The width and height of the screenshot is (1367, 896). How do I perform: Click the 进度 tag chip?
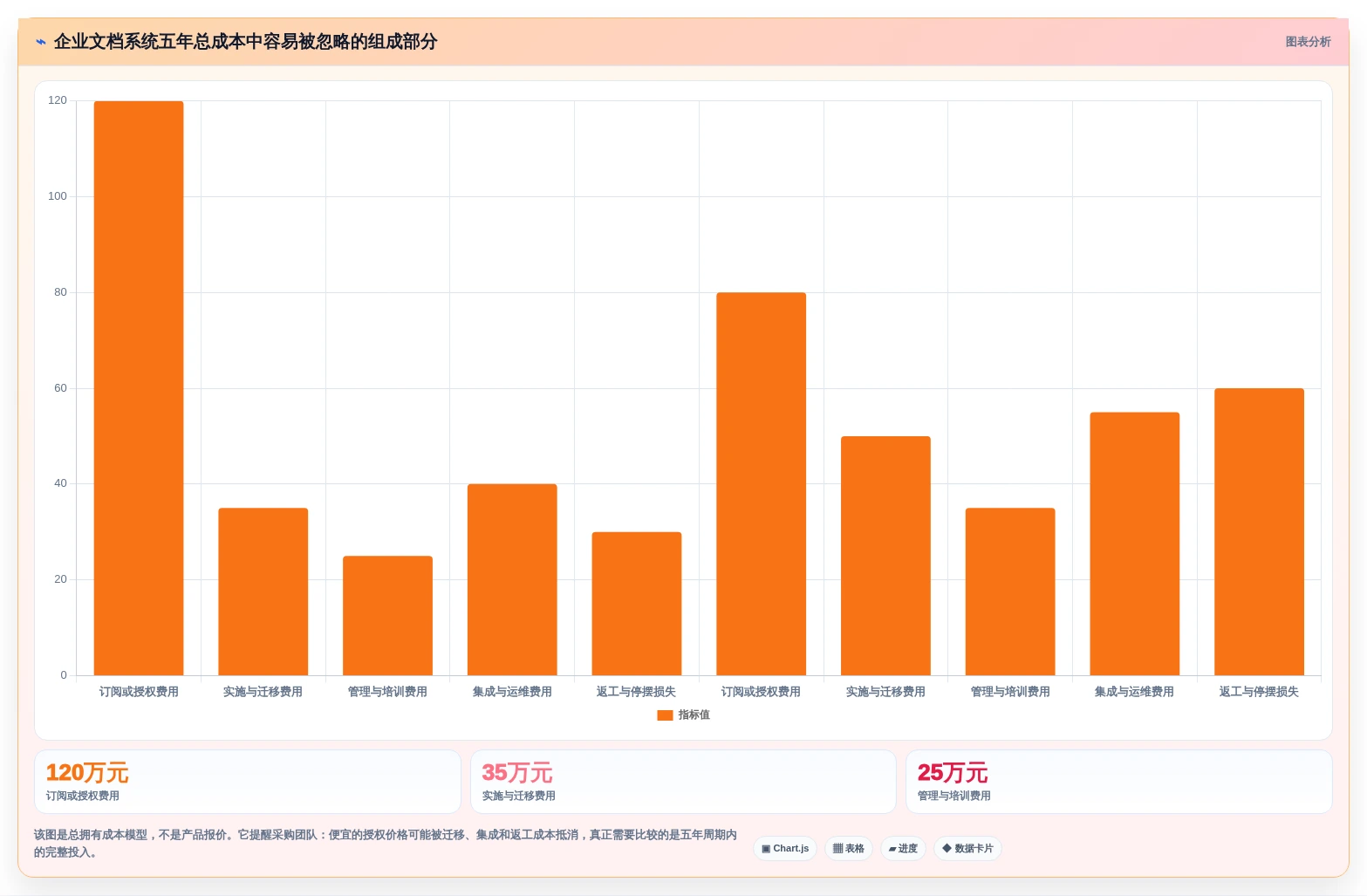[903, 849]
